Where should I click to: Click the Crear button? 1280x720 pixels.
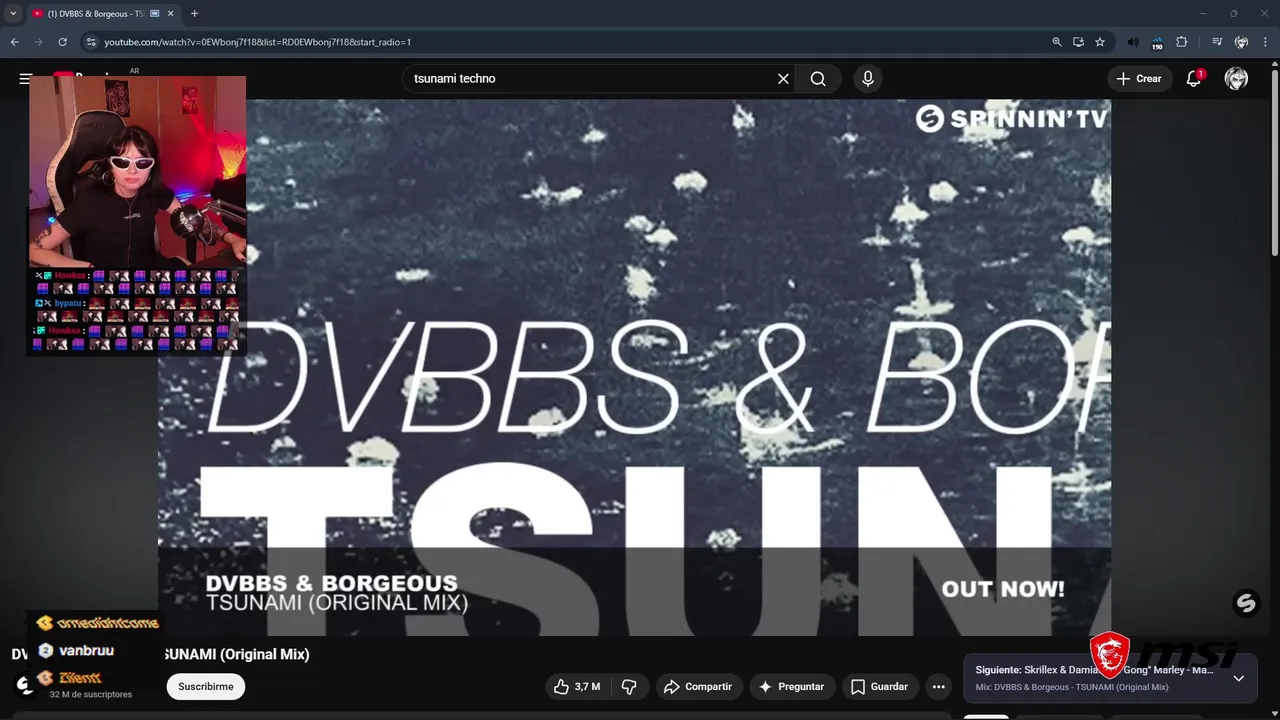coord(1139,79)
